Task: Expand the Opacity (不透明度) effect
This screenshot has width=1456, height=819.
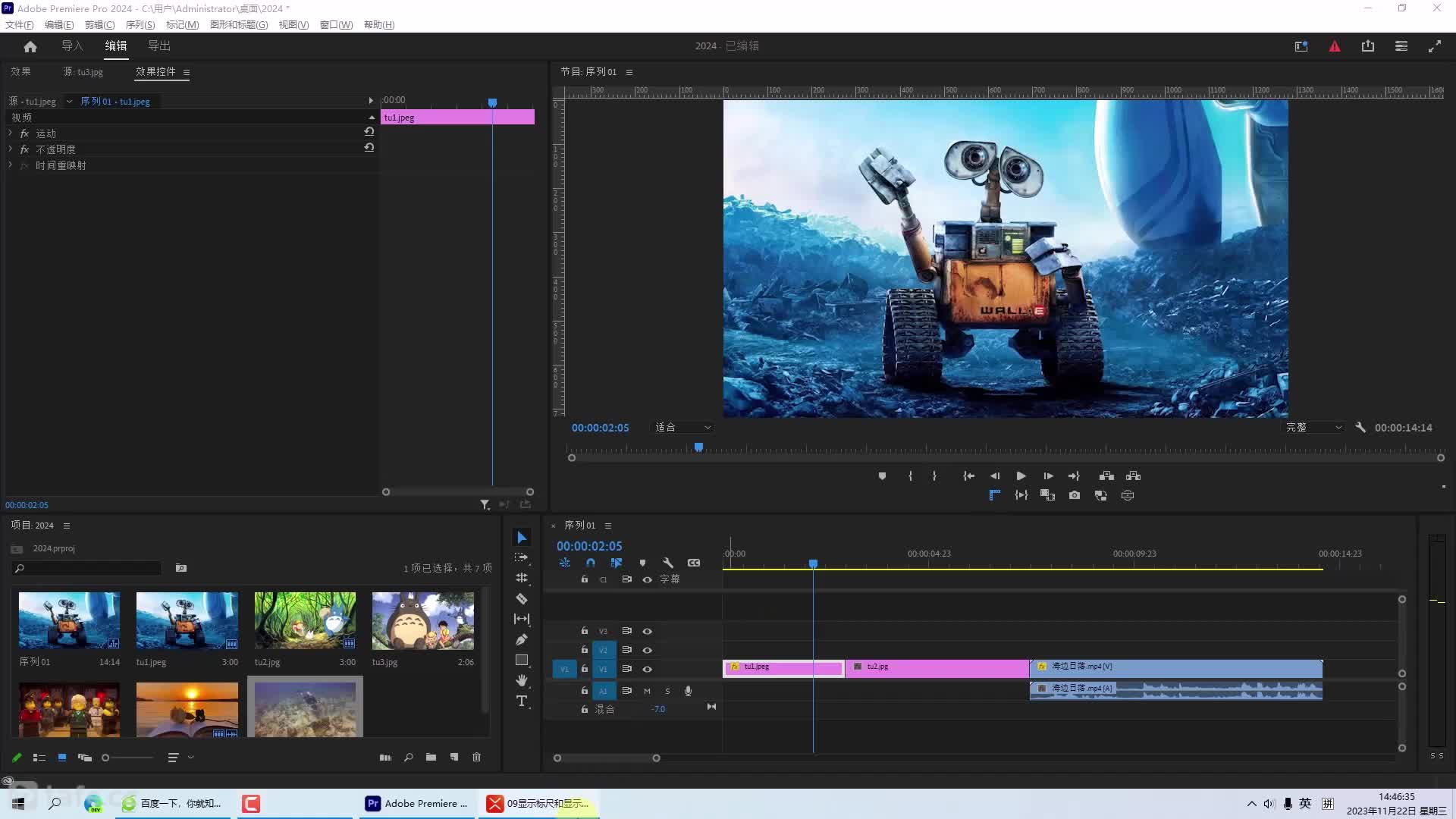Action: pos(11,149)
